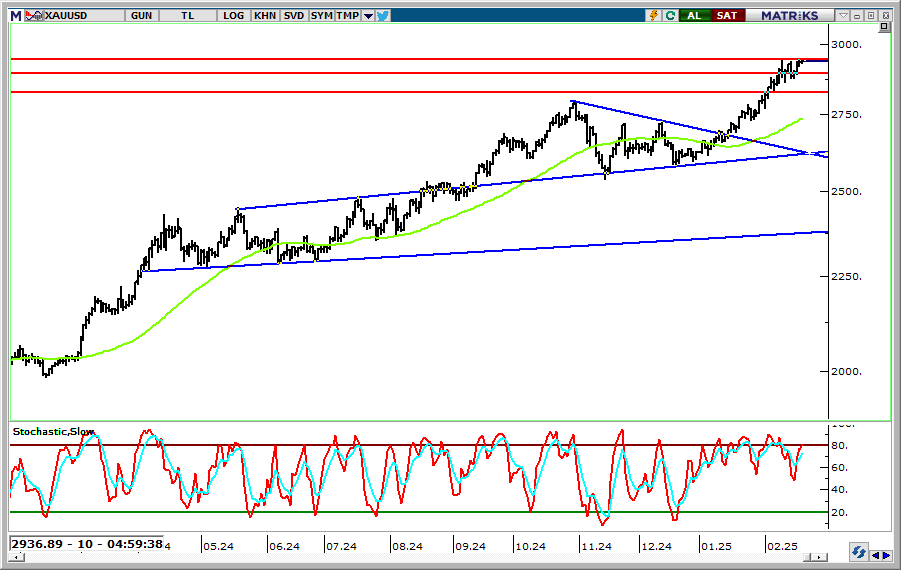Expand the triangle menu beside MATRIKS
Image resolution: width=901 pixels, height=570 pixels.
(845, 15)
